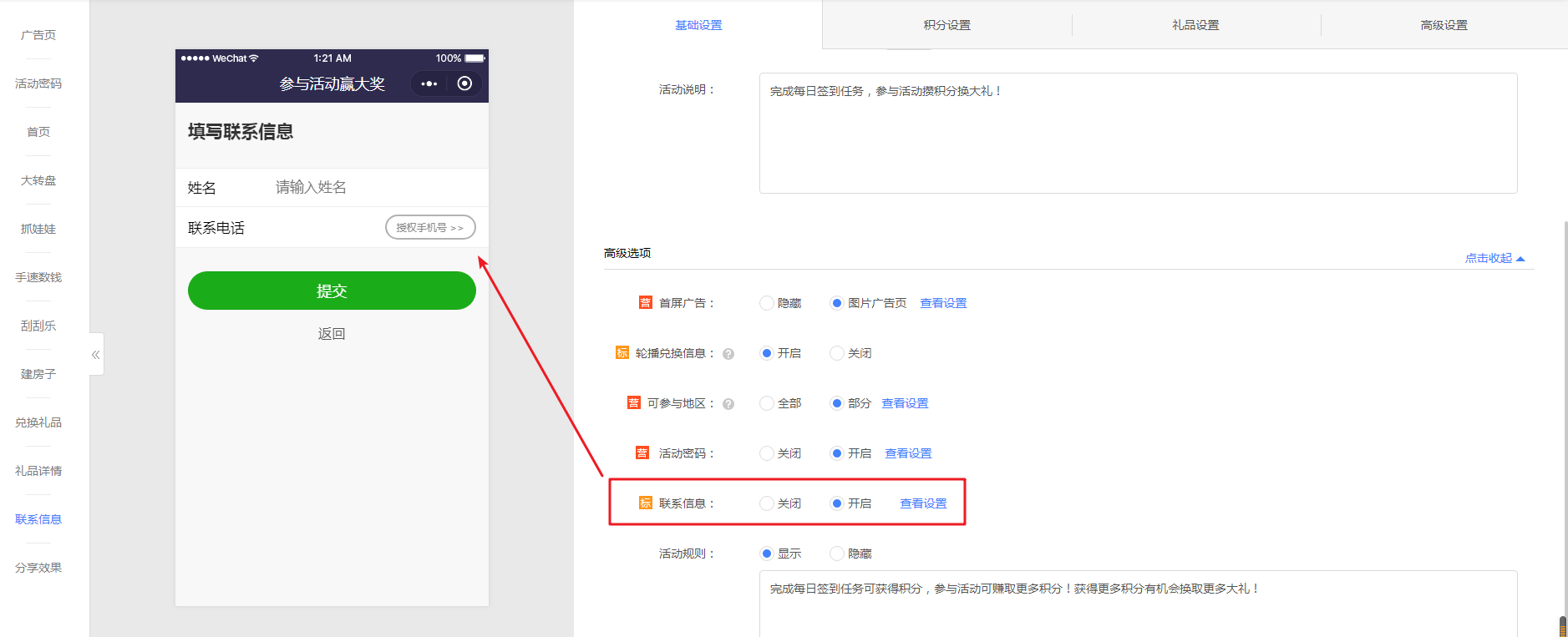1568x637 pixels.
Task: Open 建房子 in the left sidebar
Action: click(x=38, y=374)
